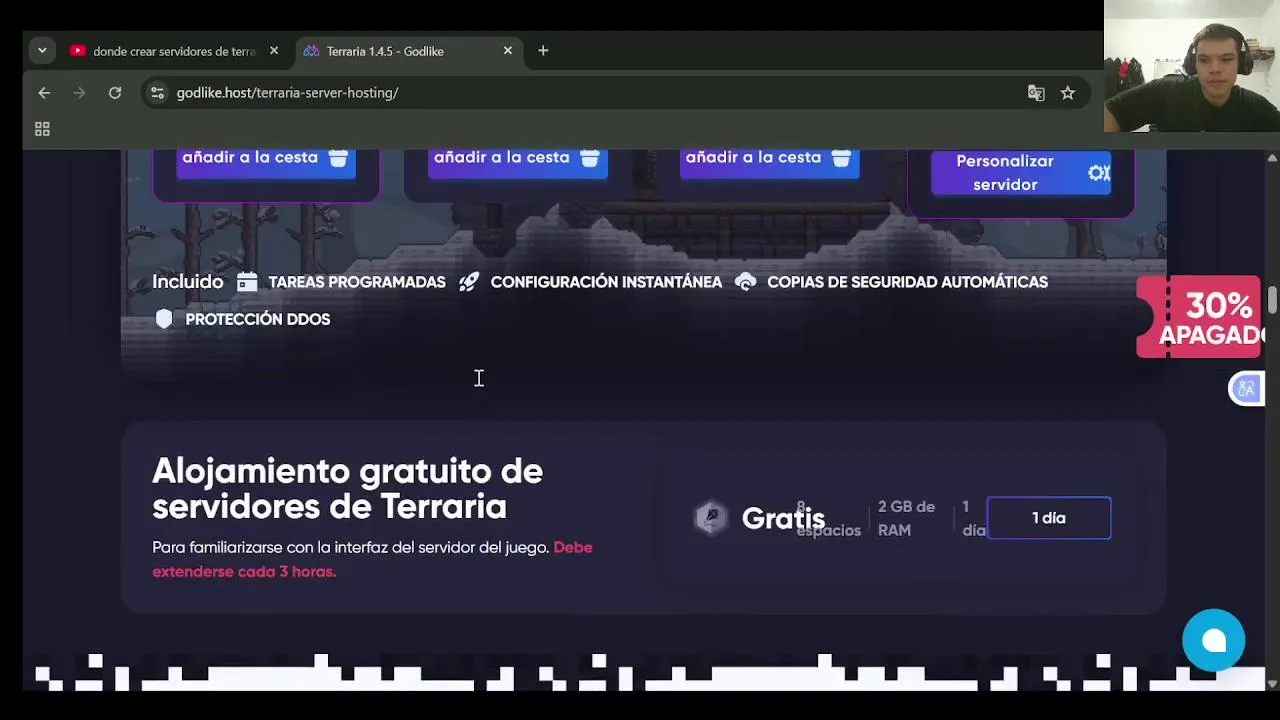Screen dimensions: 1280x720
Task: Click the third 'añadir a la cesta' button
Action: pyautogui.click(x=769, y=160)
